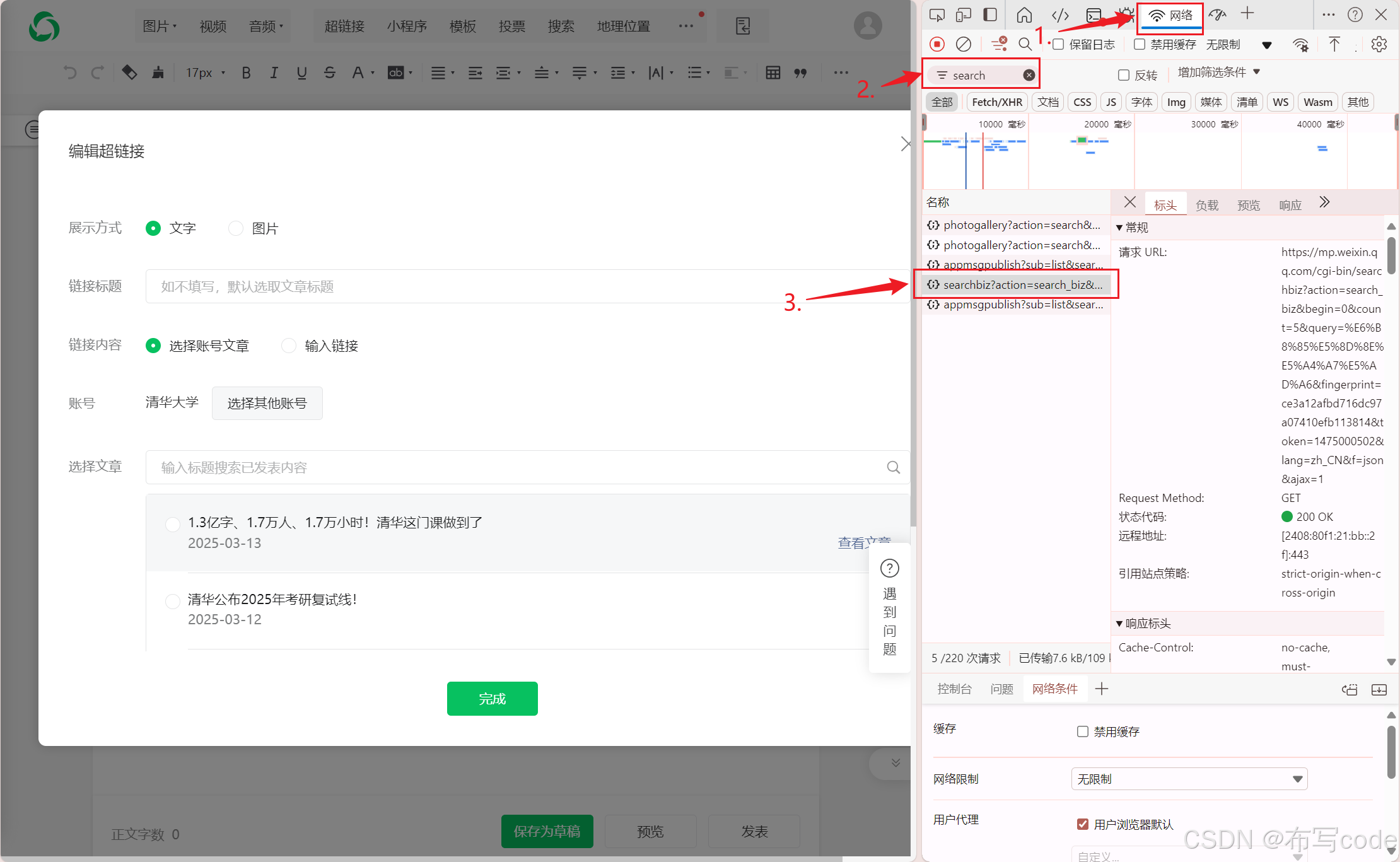Screen dimensions: 1400x862
Task: Click the clear network log icon
Action: pos(964,44)
